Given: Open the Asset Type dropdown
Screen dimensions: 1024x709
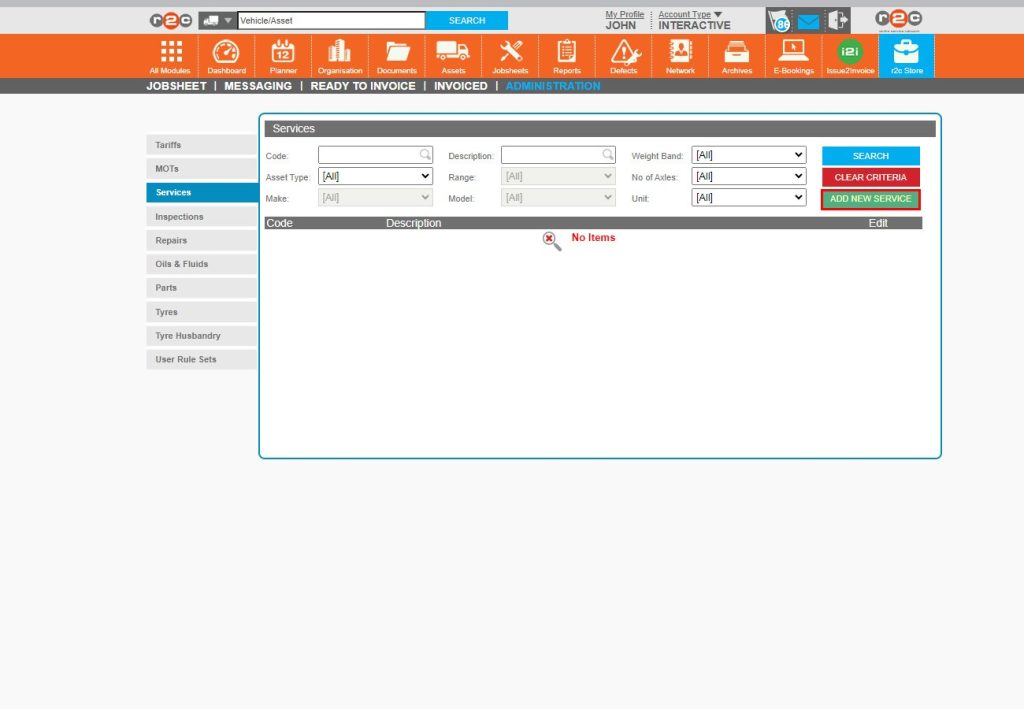Looking at the screenshot, I should (x=376, y=176).
